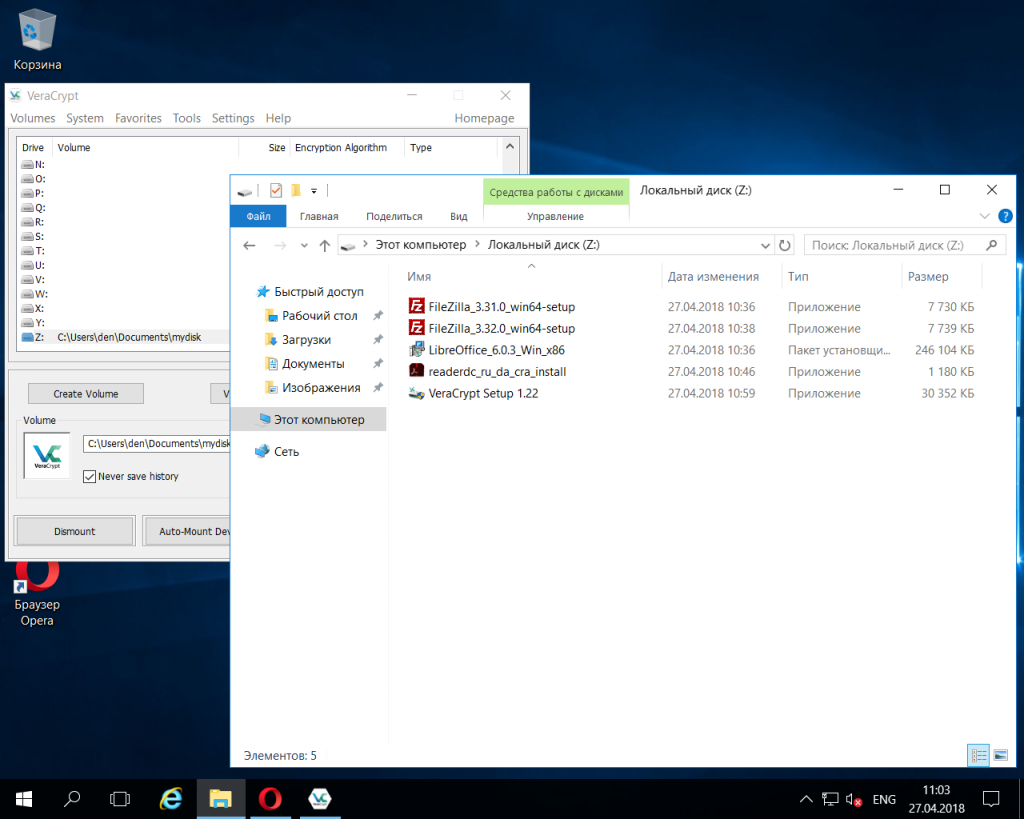
Task: Click Dismount button in VeraCrypt
Action: 74,531
